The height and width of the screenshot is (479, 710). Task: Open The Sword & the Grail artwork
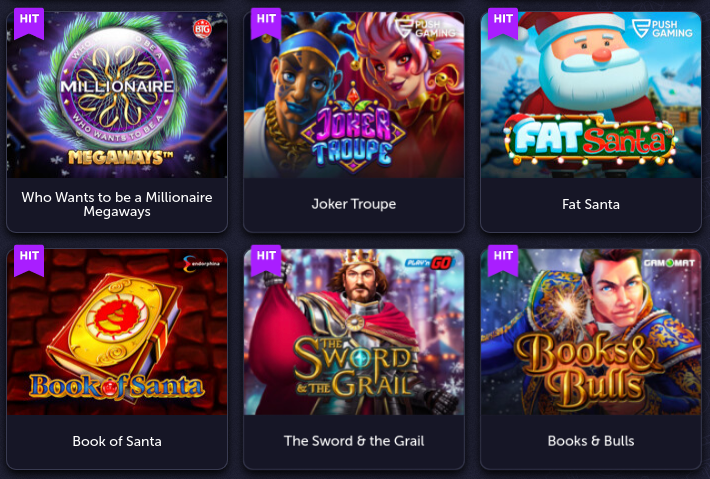(x=354, y=332)
